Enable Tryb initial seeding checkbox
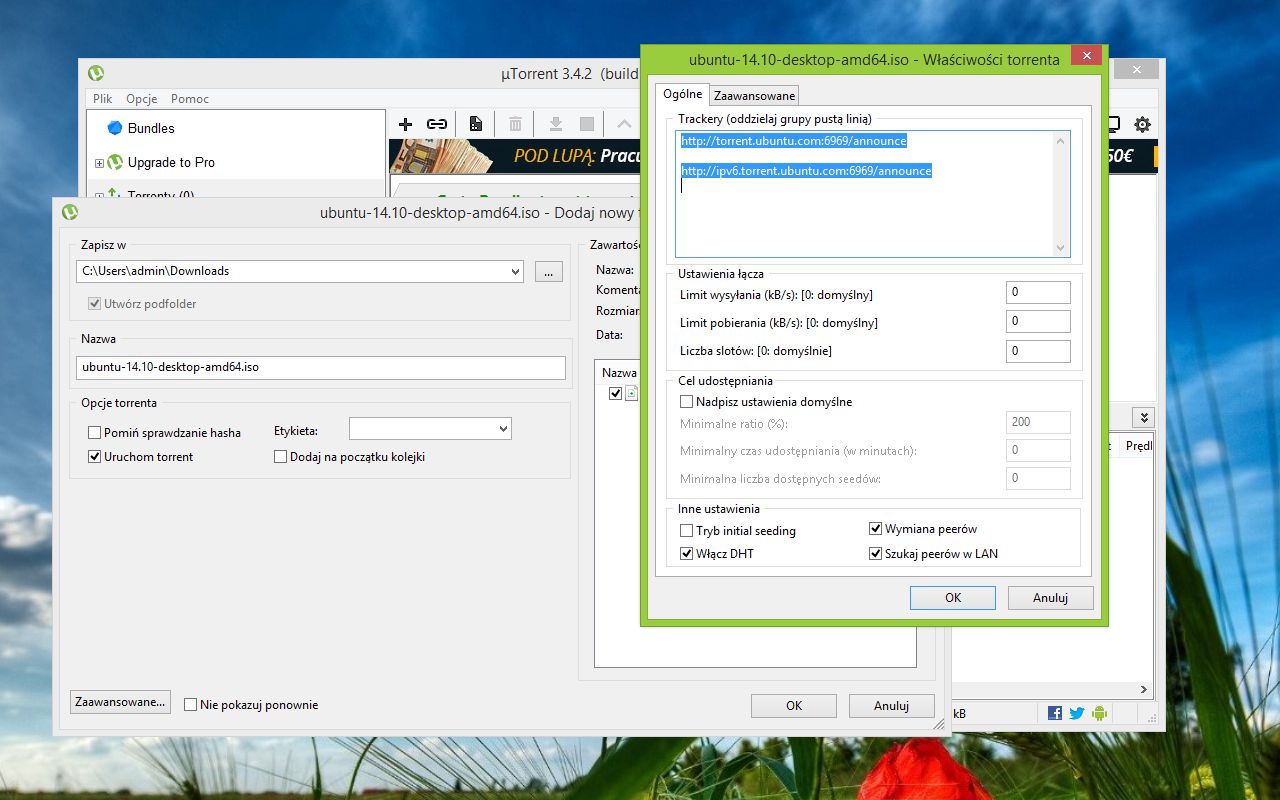Viewport: 1280px width, 800px height. tap(687, 531)
